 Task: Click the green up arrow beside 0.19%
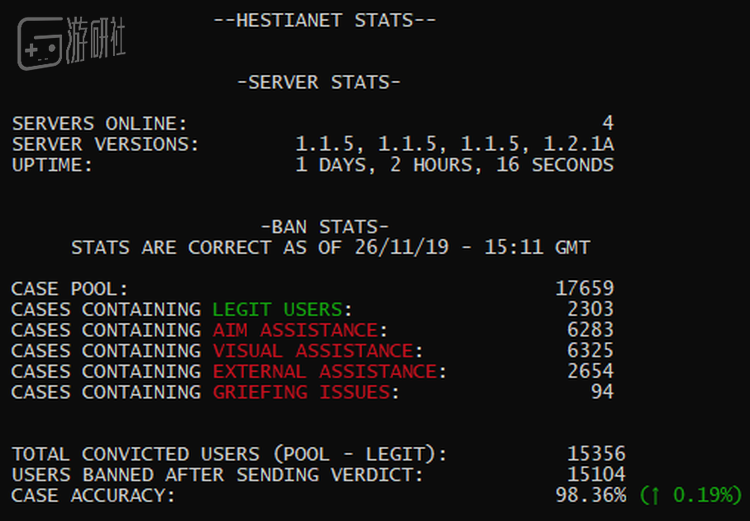652,496
